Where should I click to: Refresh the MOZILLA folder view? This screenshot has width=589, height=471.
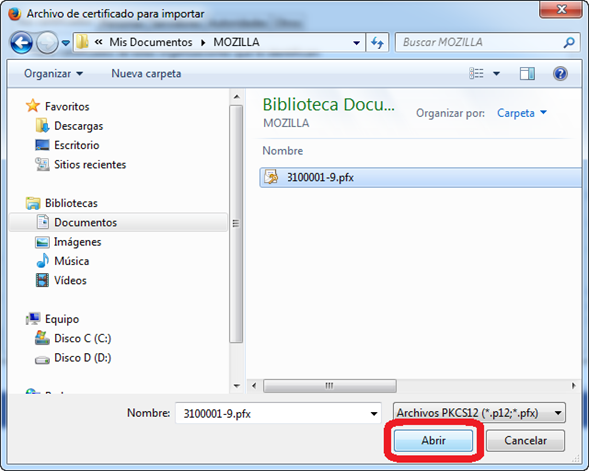[377, 42]
